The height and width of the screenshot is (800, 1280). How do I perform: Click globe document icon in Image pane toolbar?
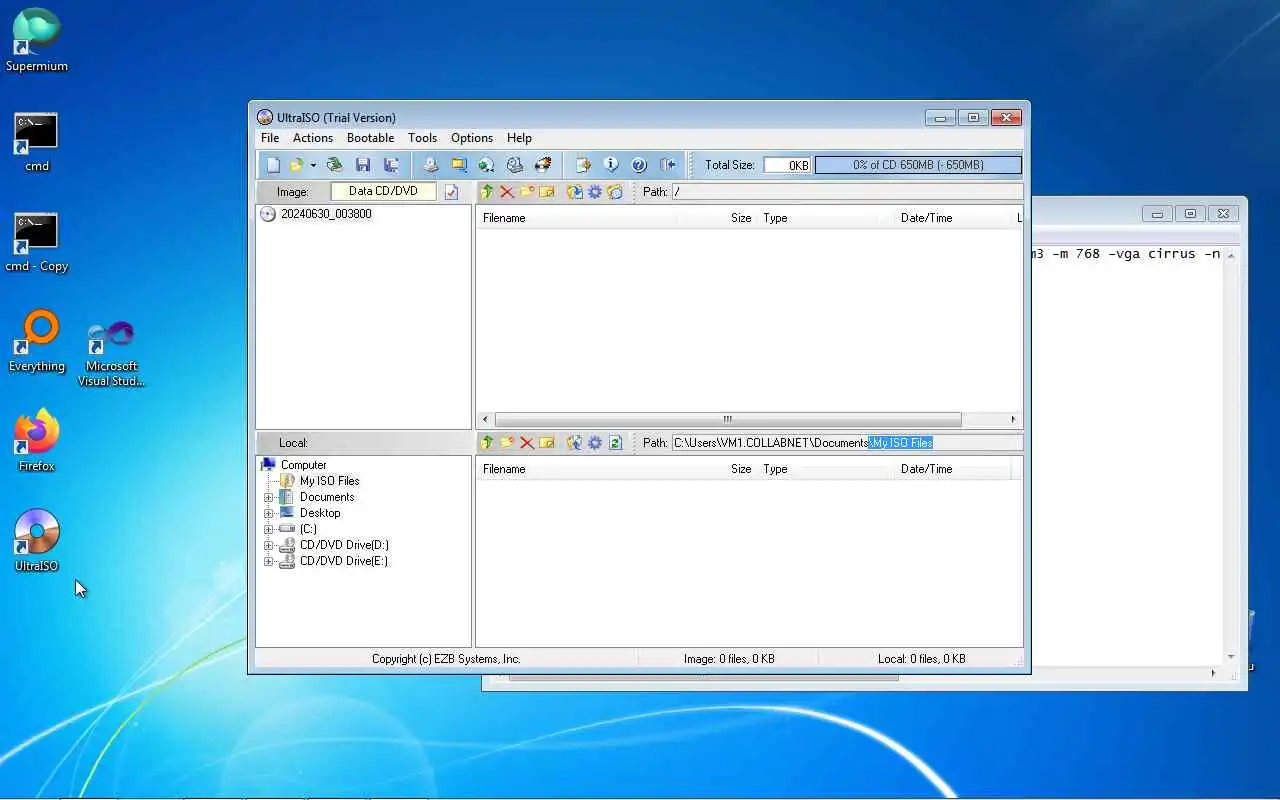[575, 192]
